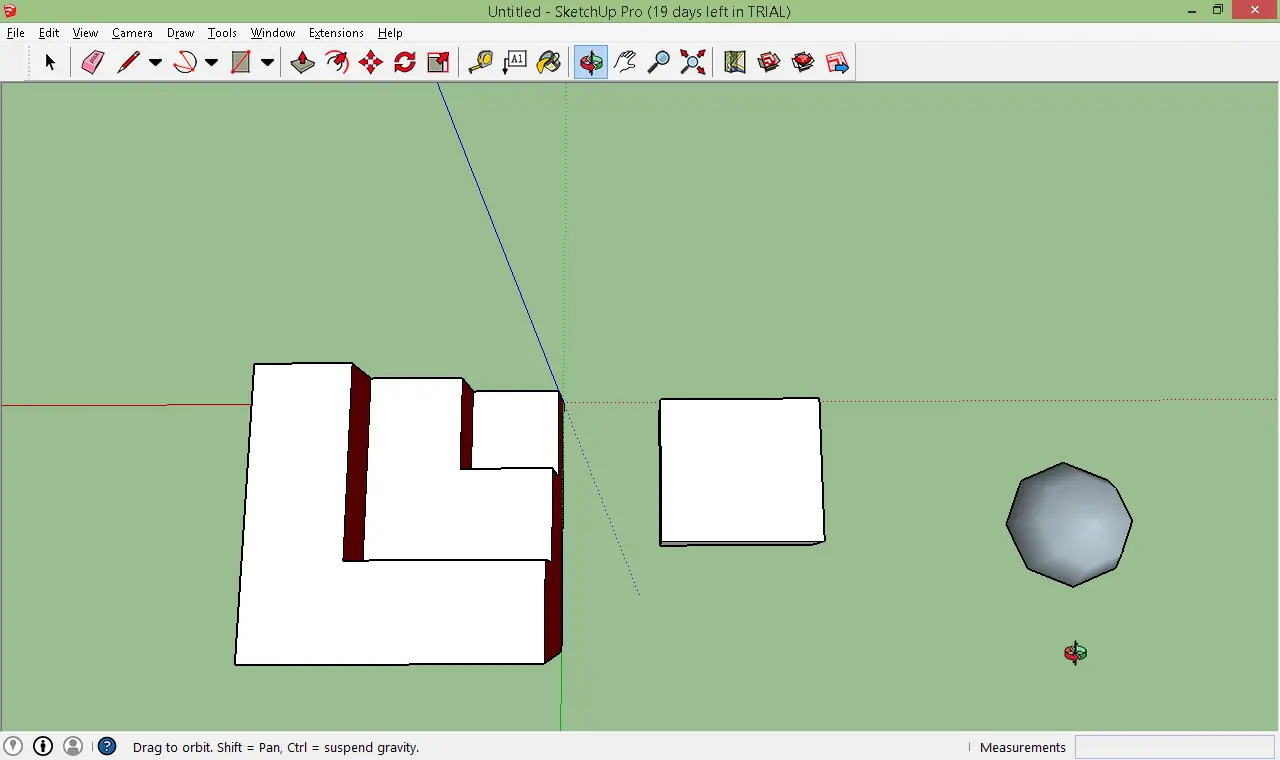
Task: Choose the Move tool
Action: (370, 62)
